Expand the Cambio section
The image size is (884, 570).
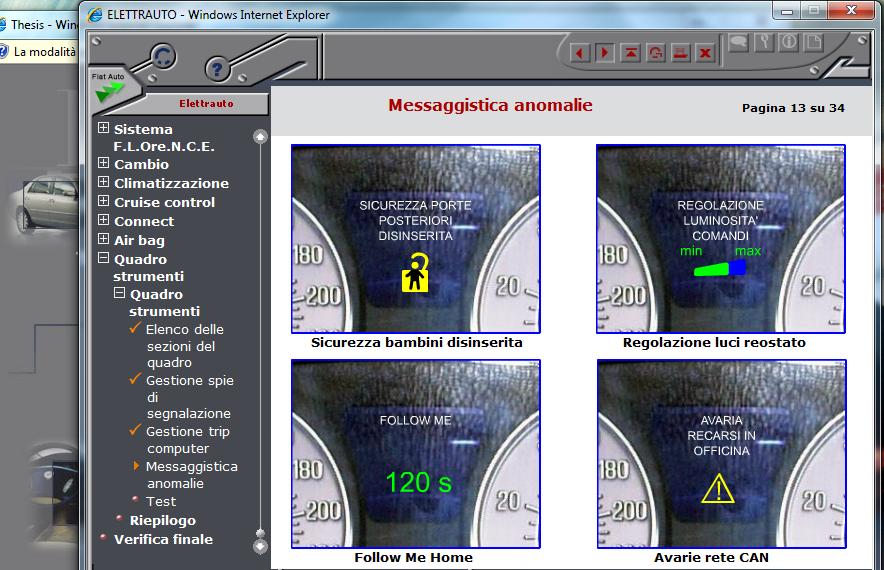(103, 163)
